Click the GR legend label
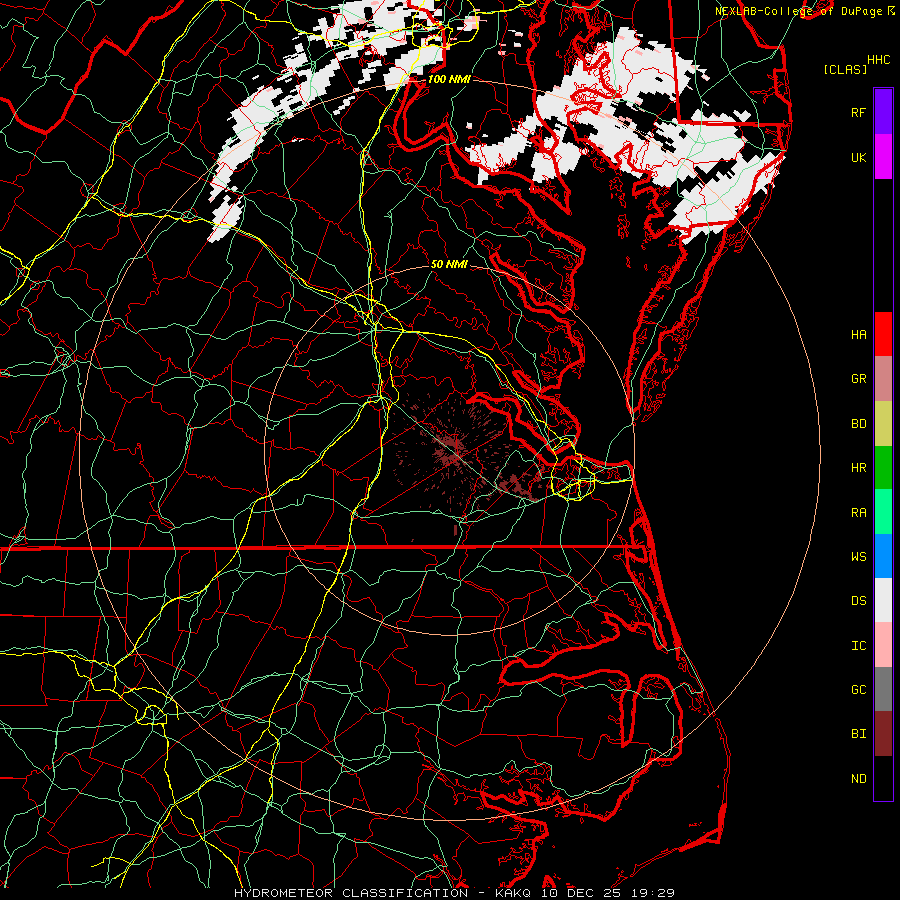This screenshot has width=900, height=900. pos(859,379)
